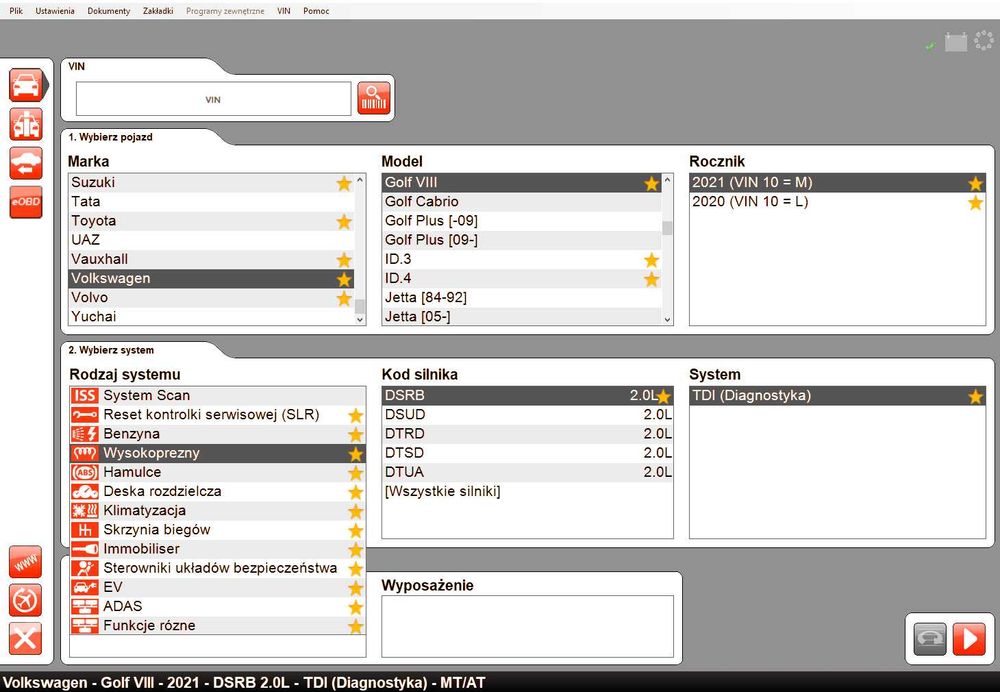
Task: Select the Benzyna system type
Action: click(217, 434)
